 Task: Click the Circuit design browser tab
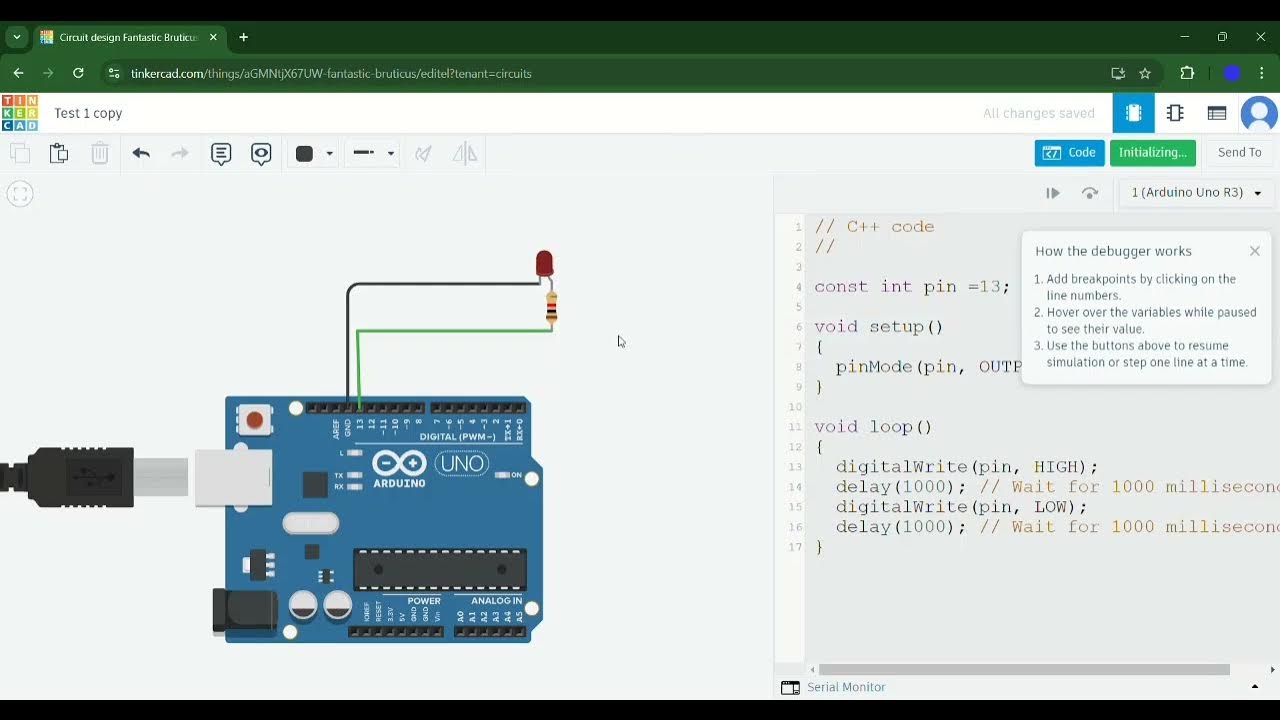coord(128,37)
